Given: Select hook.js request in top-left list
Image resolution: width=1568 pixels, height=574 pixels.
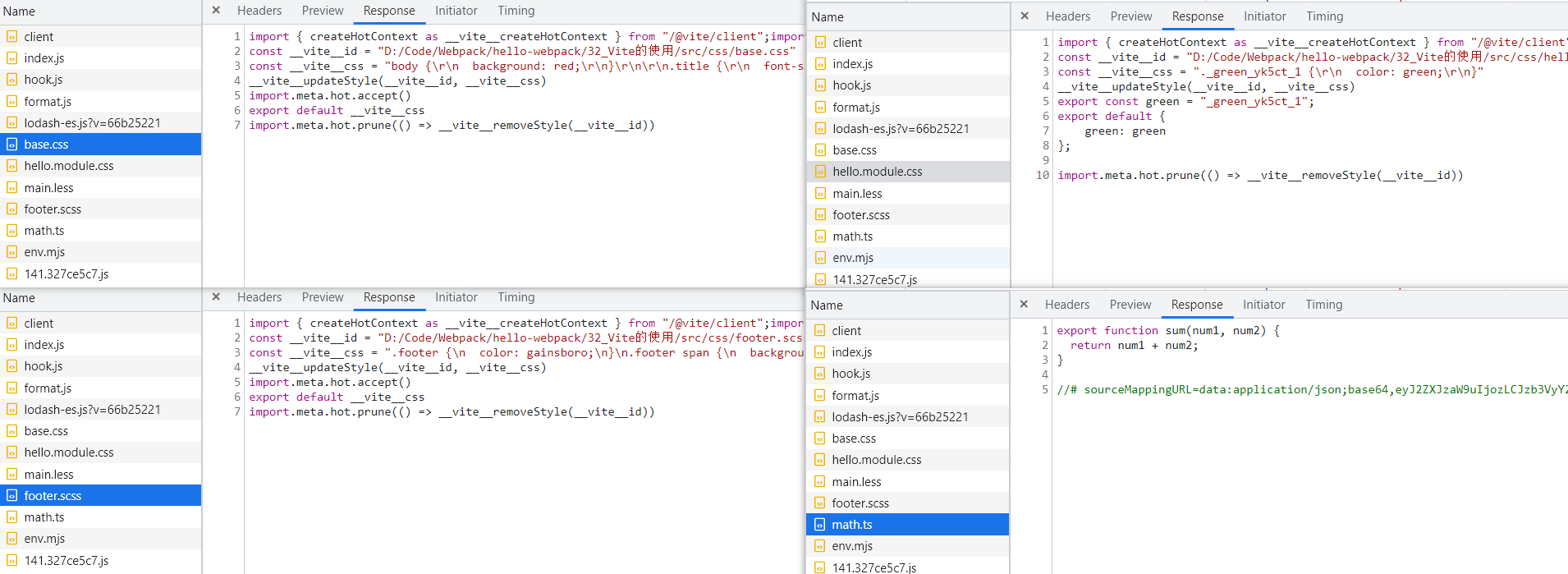Looking at the screenshot, I should 100,80.
